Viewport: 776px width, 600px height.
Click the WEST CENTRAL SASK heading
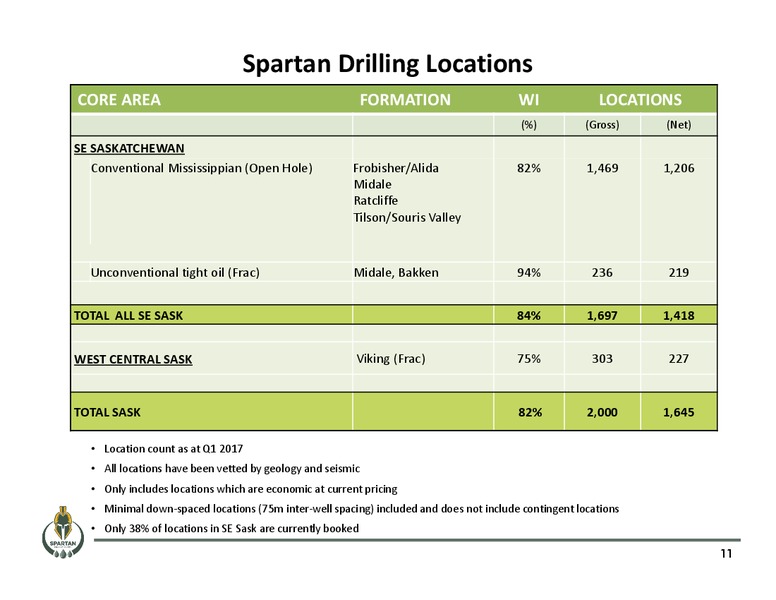coord(133,359)
